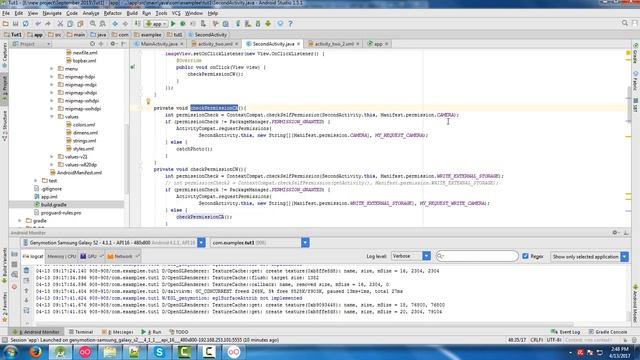Image resolution: width=640 pixels, height=360 pixels.
Task: Click the Find magnifier icon in toolbar
Action: coord(93,24)
